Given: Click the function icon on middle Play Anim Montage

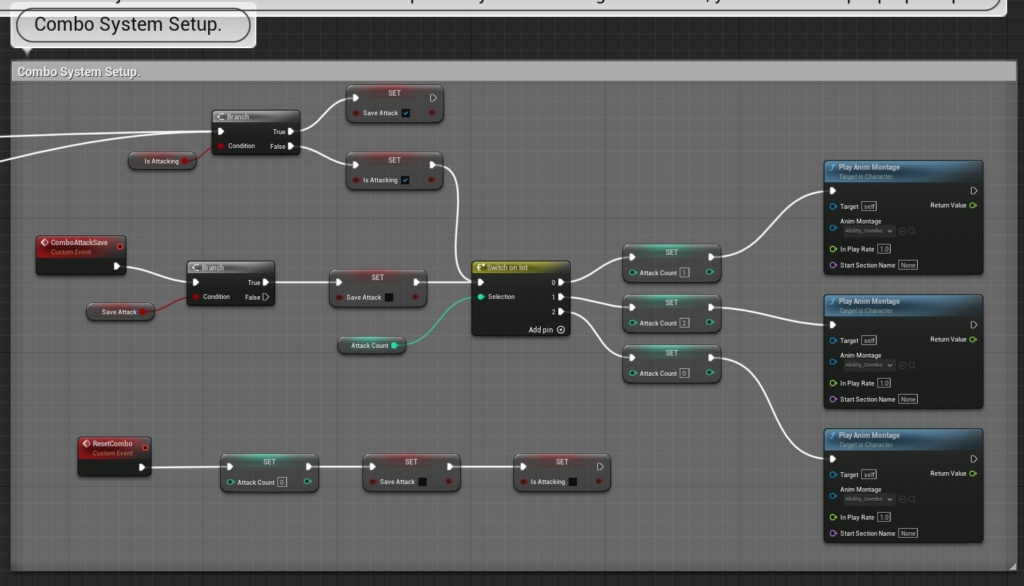Looking at the screenshot, I should (832, 301).
